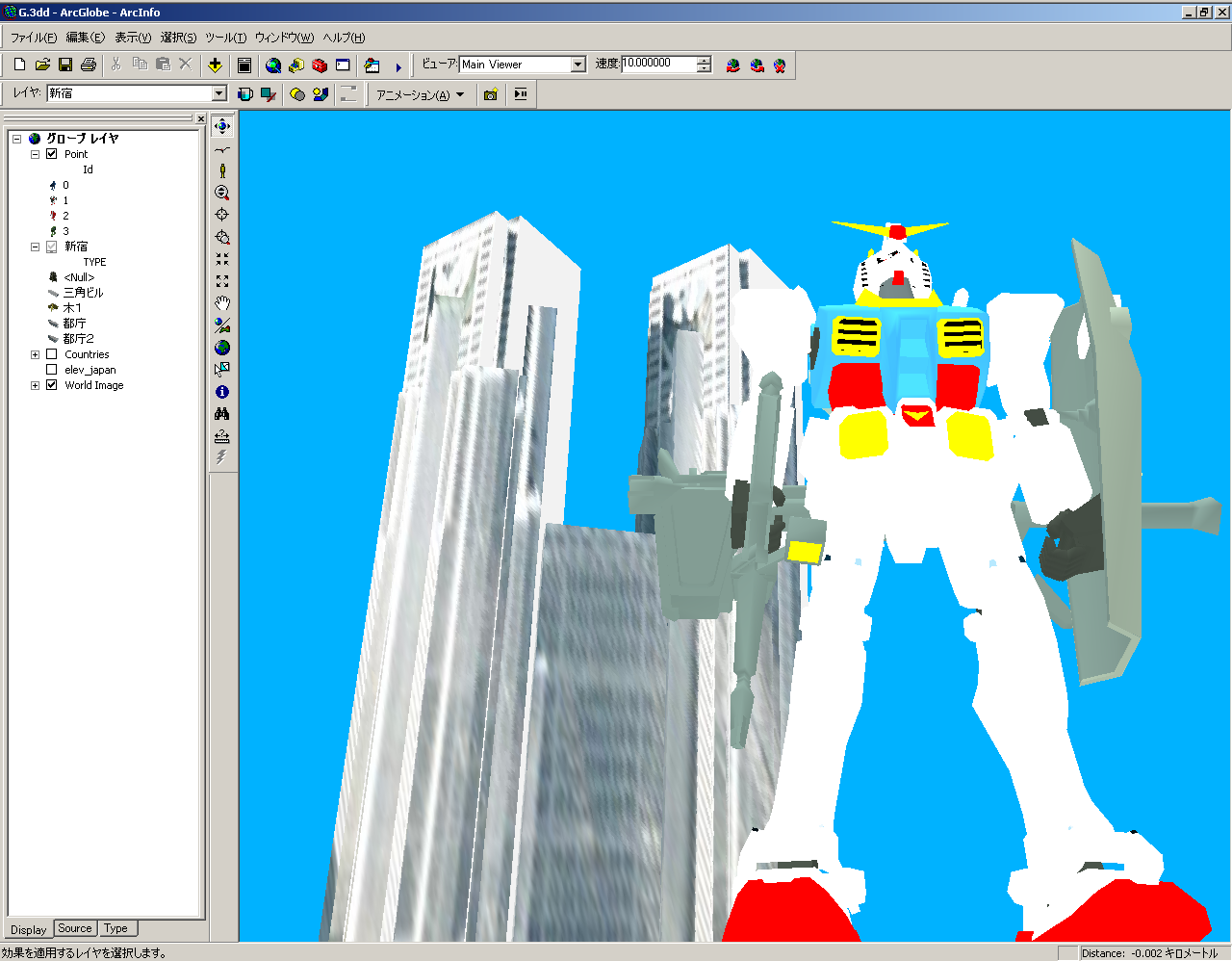Open the 編集(E) menu
The width and height of the screenshot is (1232, 961).
pyautogui.click(x=85, y=38)
